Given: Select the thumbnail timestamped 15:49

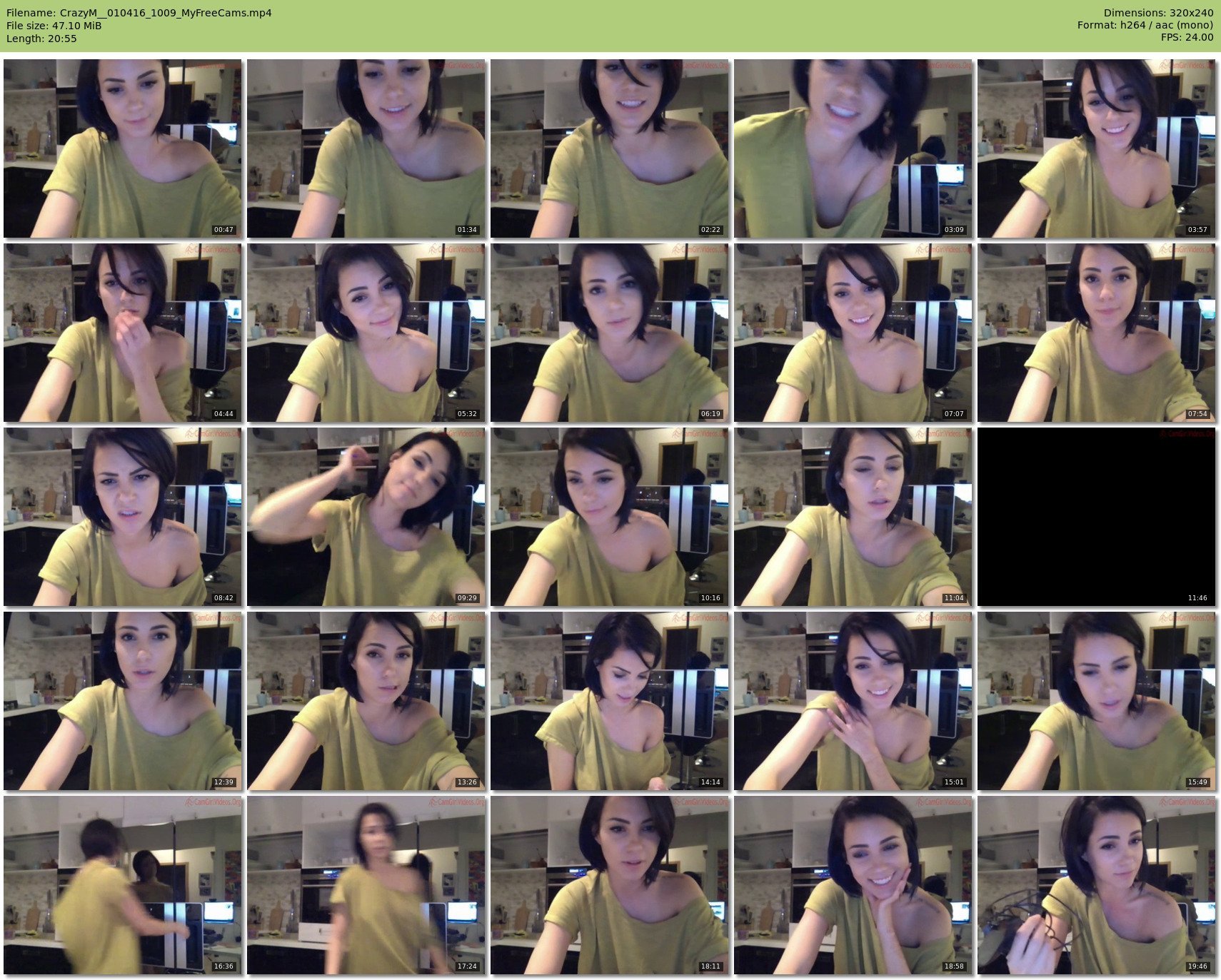Looking at the screenshot, I should pyautogui.click(x=1097, y=701).
